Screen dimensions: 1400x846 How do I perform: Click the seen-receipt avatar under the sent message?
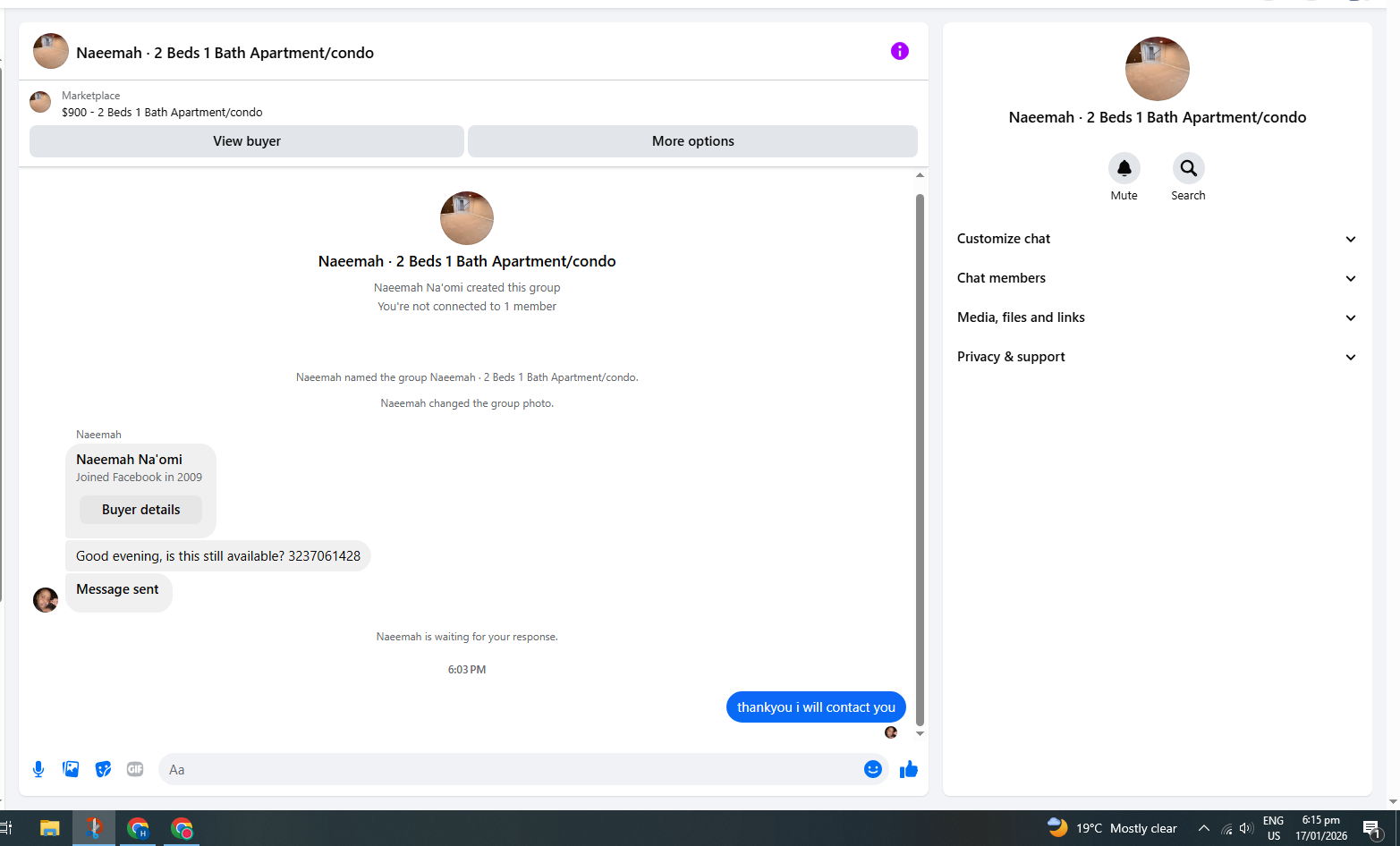point(891,732)
